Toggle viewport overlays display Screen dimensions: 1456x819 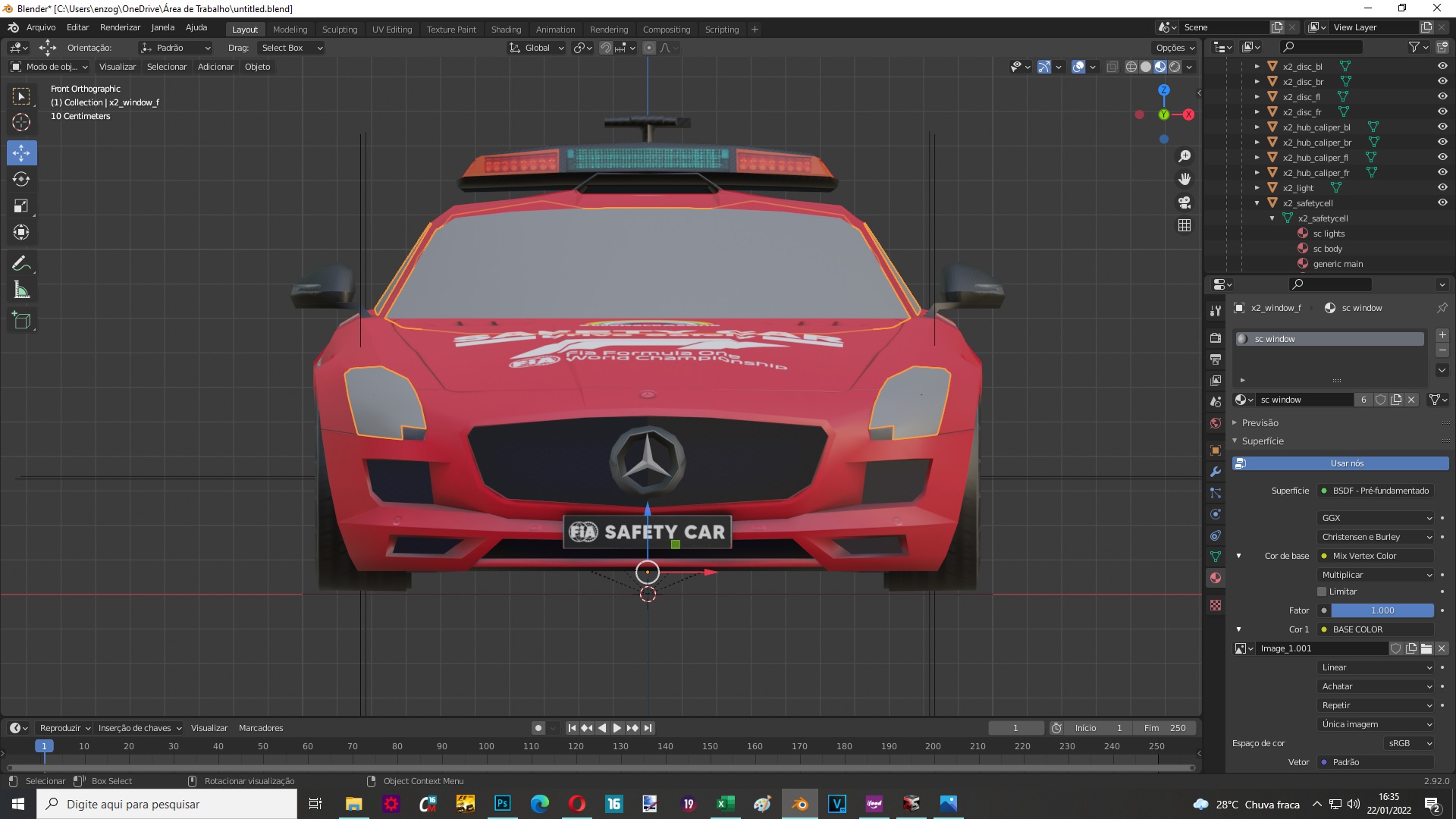(1078, 67)
